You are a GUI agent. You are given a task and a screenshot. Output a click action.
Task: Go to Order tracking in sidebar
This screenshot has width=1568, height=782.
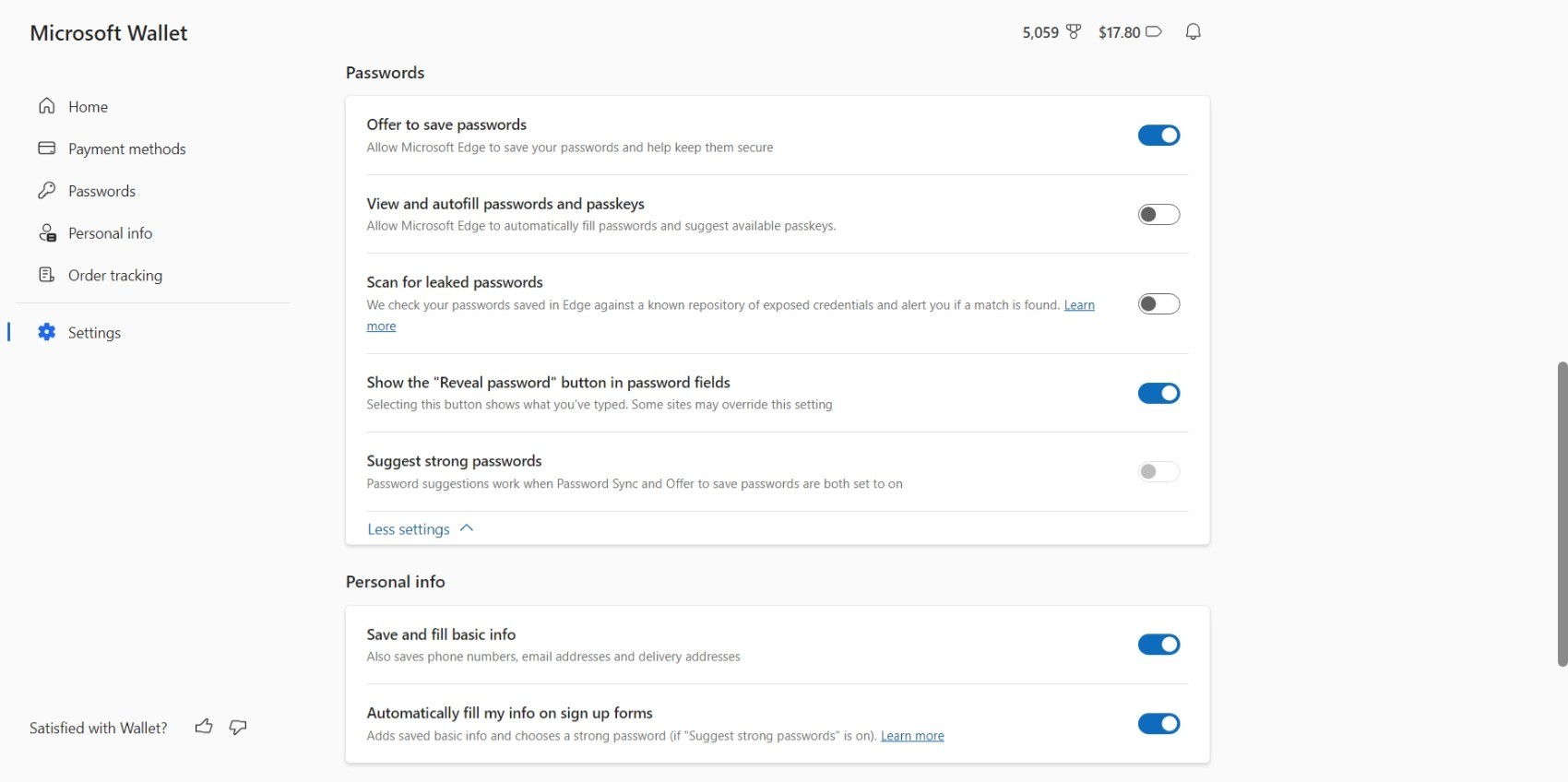tap(114, 276)
